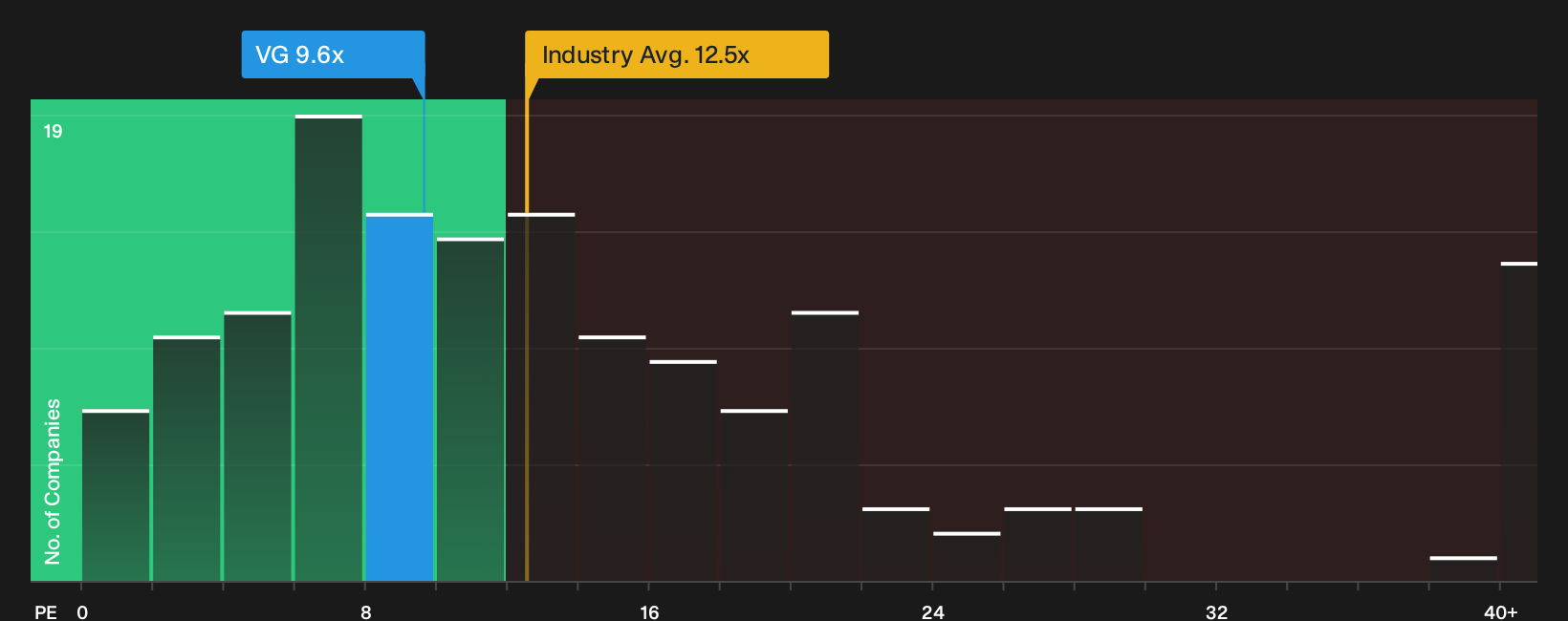The image size is (1568, 621).
Task: Click the bar beginning at PE 12
Action: [x=541, y=397]
